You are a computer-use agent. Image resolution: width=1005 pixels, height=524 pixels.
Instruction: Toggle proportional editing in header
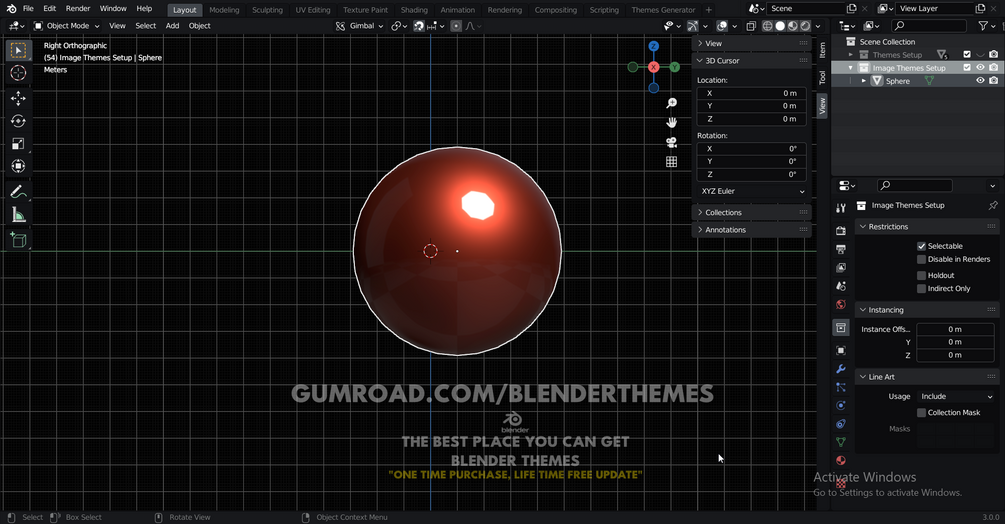(x=456, y=26)
